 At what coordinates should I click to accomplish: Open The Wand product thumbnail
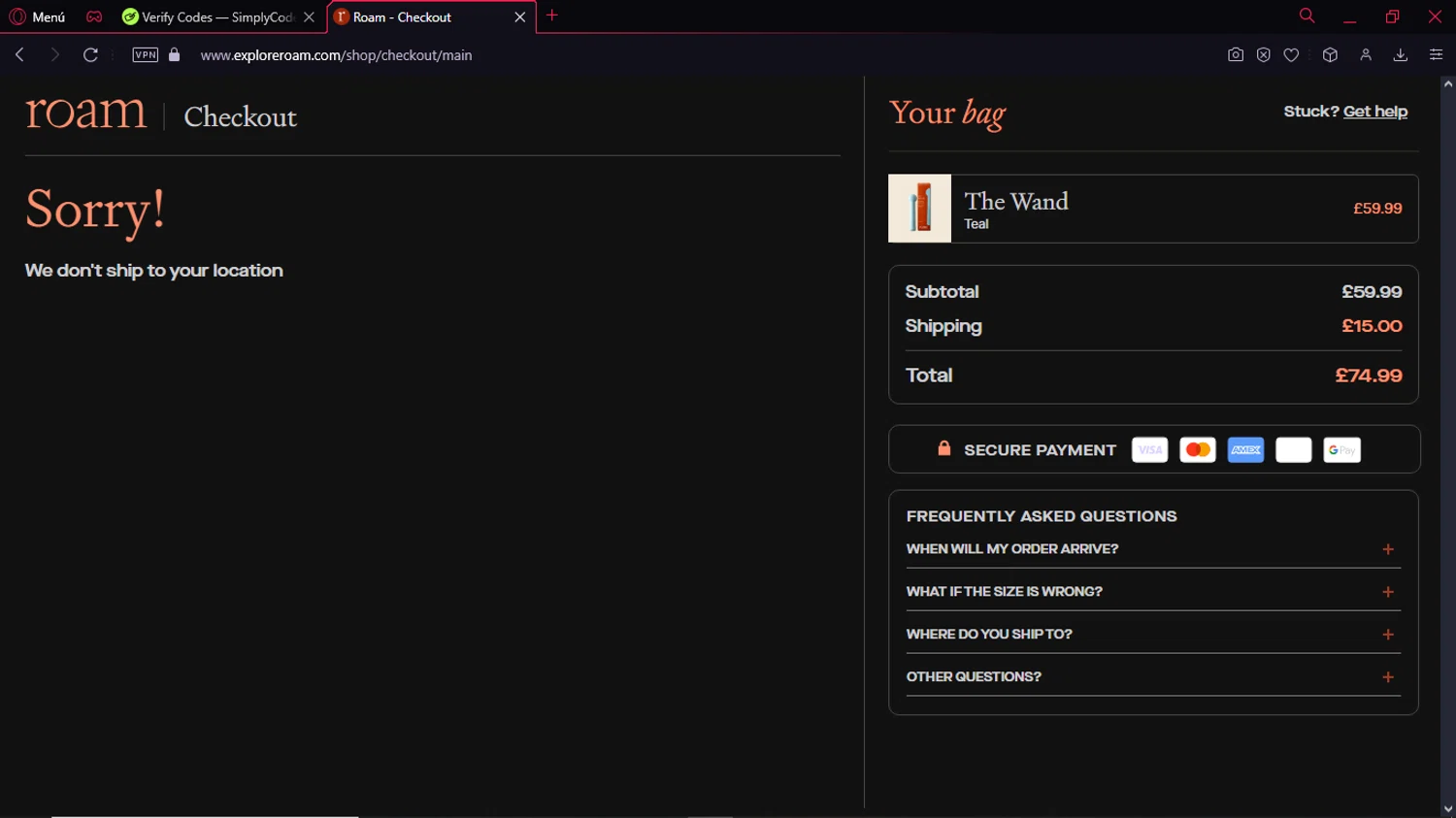point(919,209)
